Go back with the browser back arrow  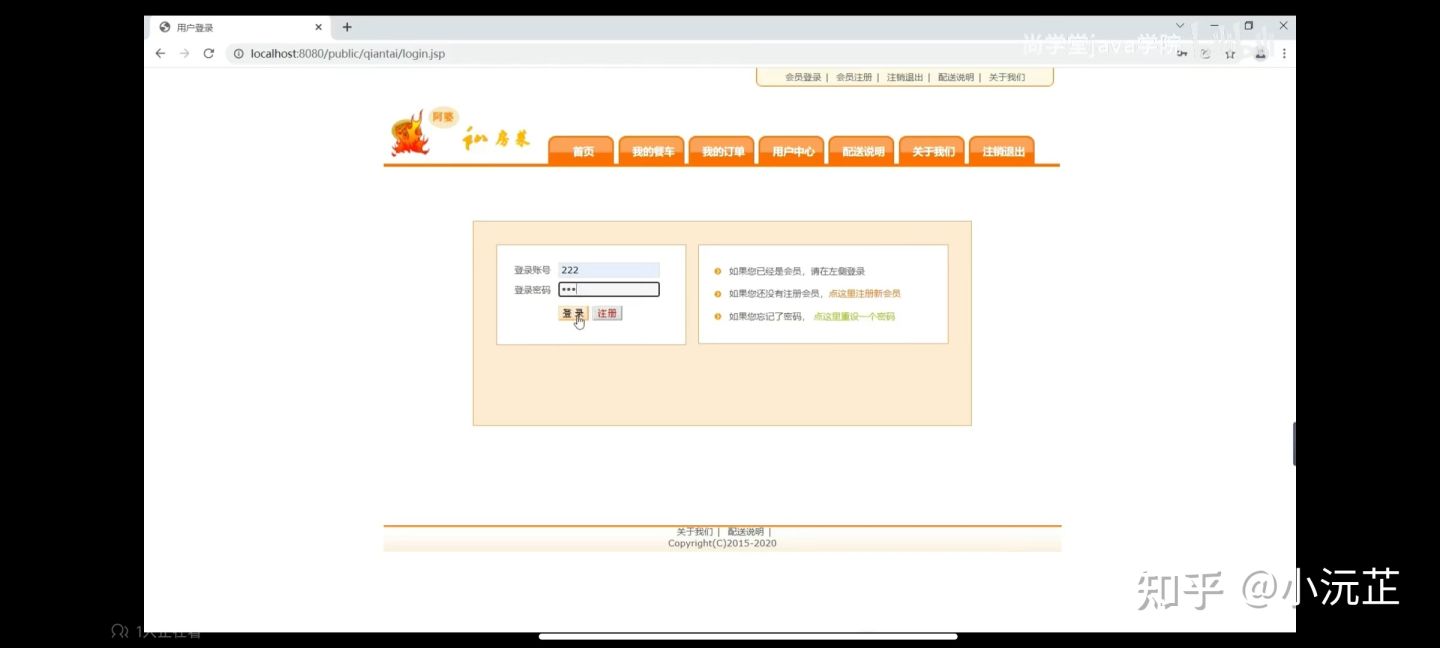pos(160,53)
